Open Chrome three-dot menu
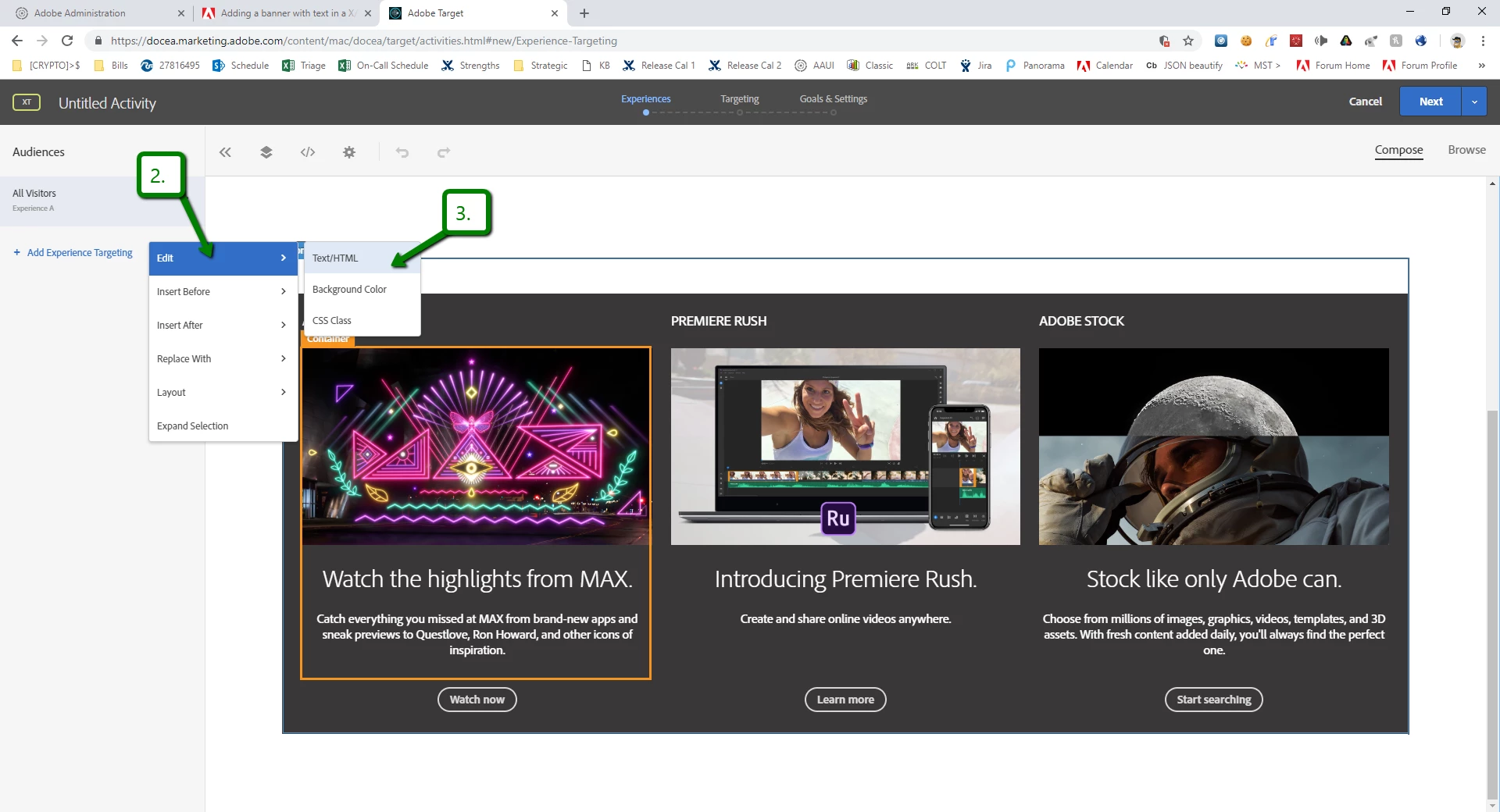The height and width of the screenshot is (812, 1500). click(1483, 41)
